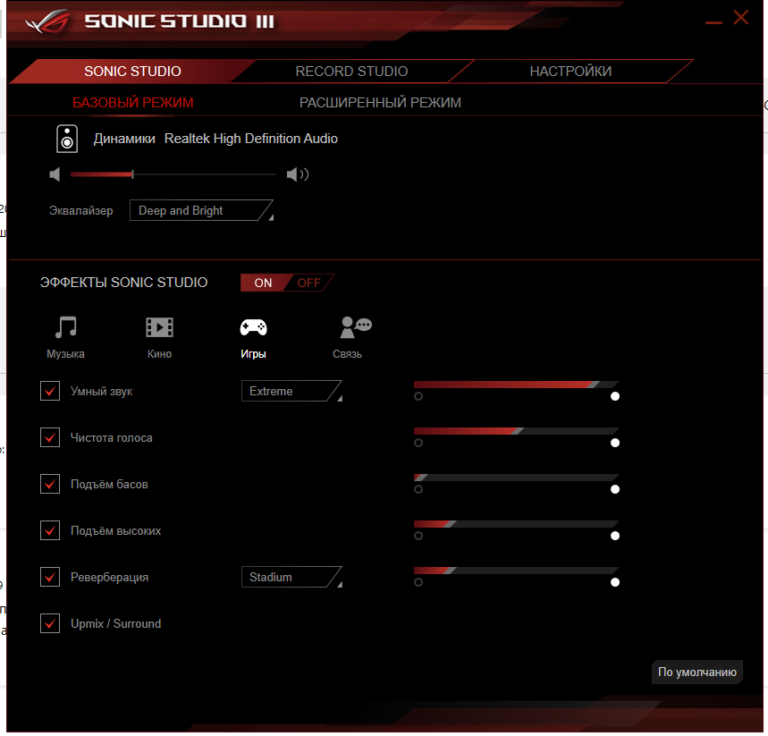This screenshot has width=768, height=736.
Task: Select the Кино film strip icon
Action: [159, 327]
